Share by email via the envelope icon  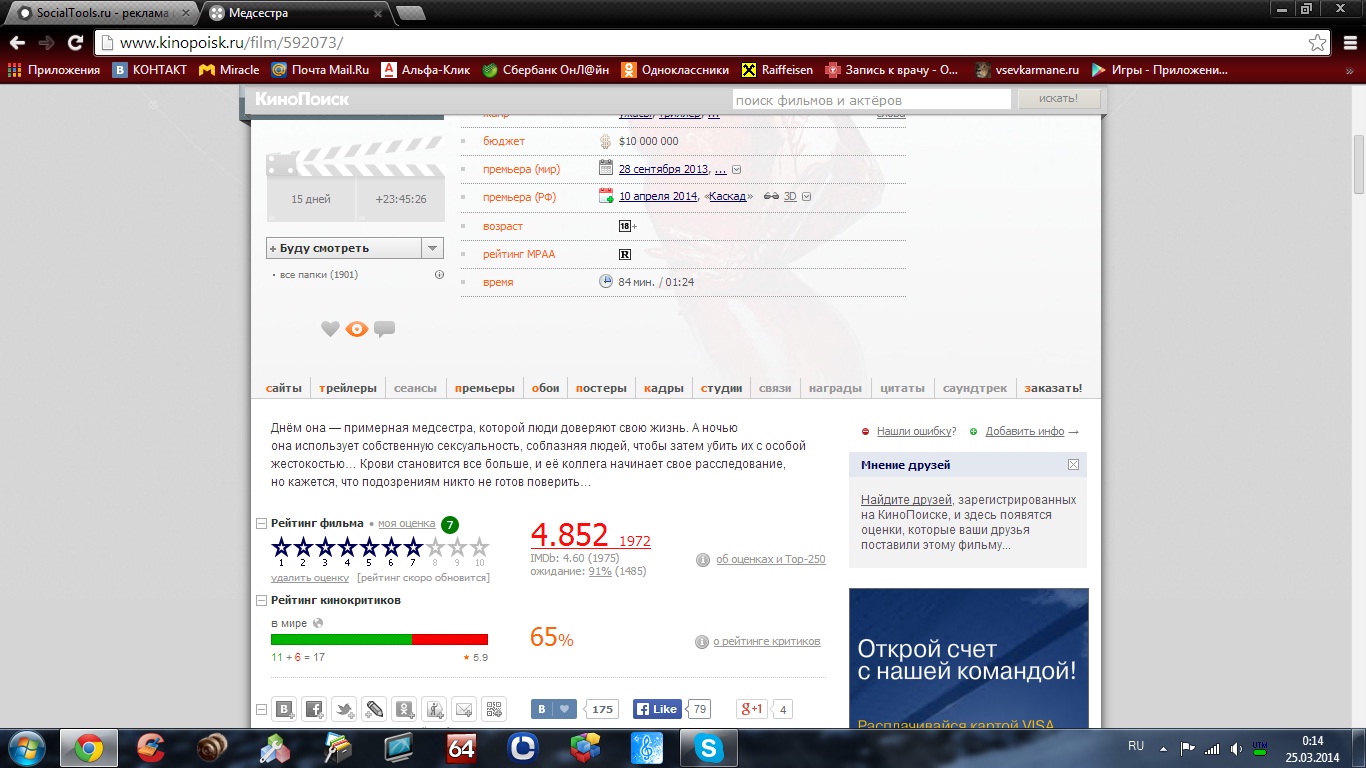click(x=464, y=709)
